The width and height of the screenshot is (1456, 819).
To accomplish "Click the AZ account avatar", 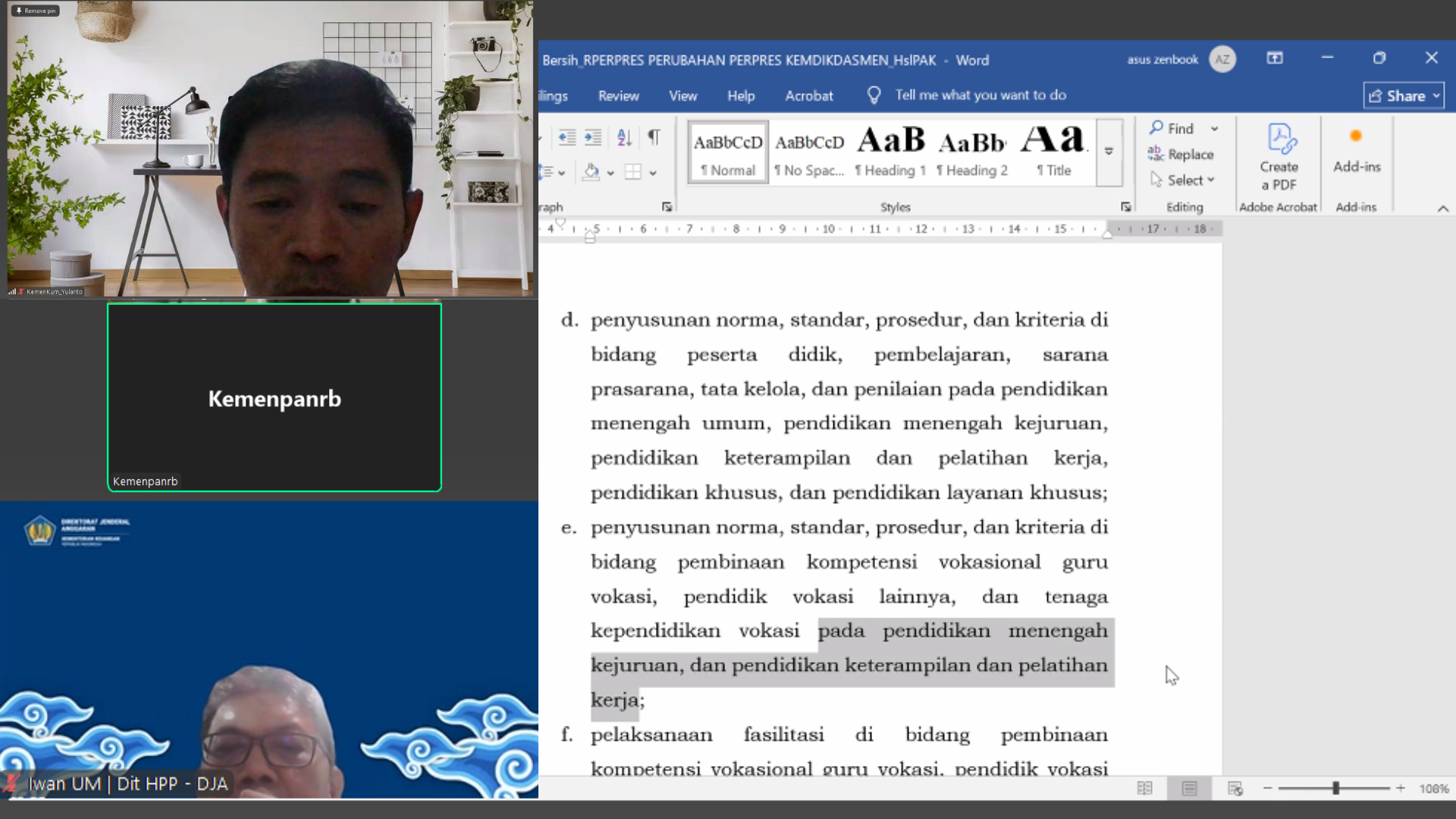I will pos(1222,59).
